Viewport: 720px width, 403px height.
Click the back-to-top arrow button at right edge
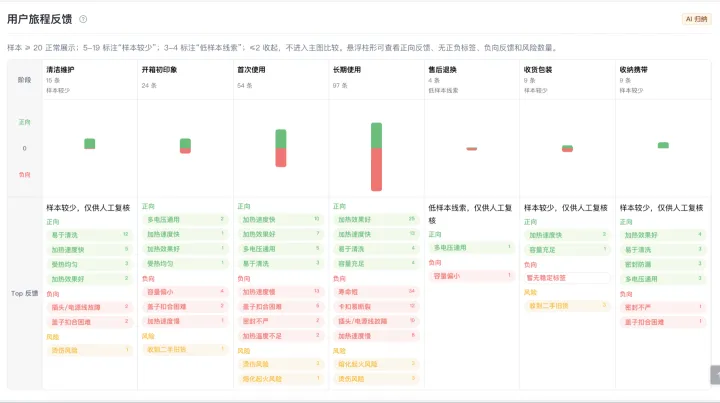[x=715, y=375]
